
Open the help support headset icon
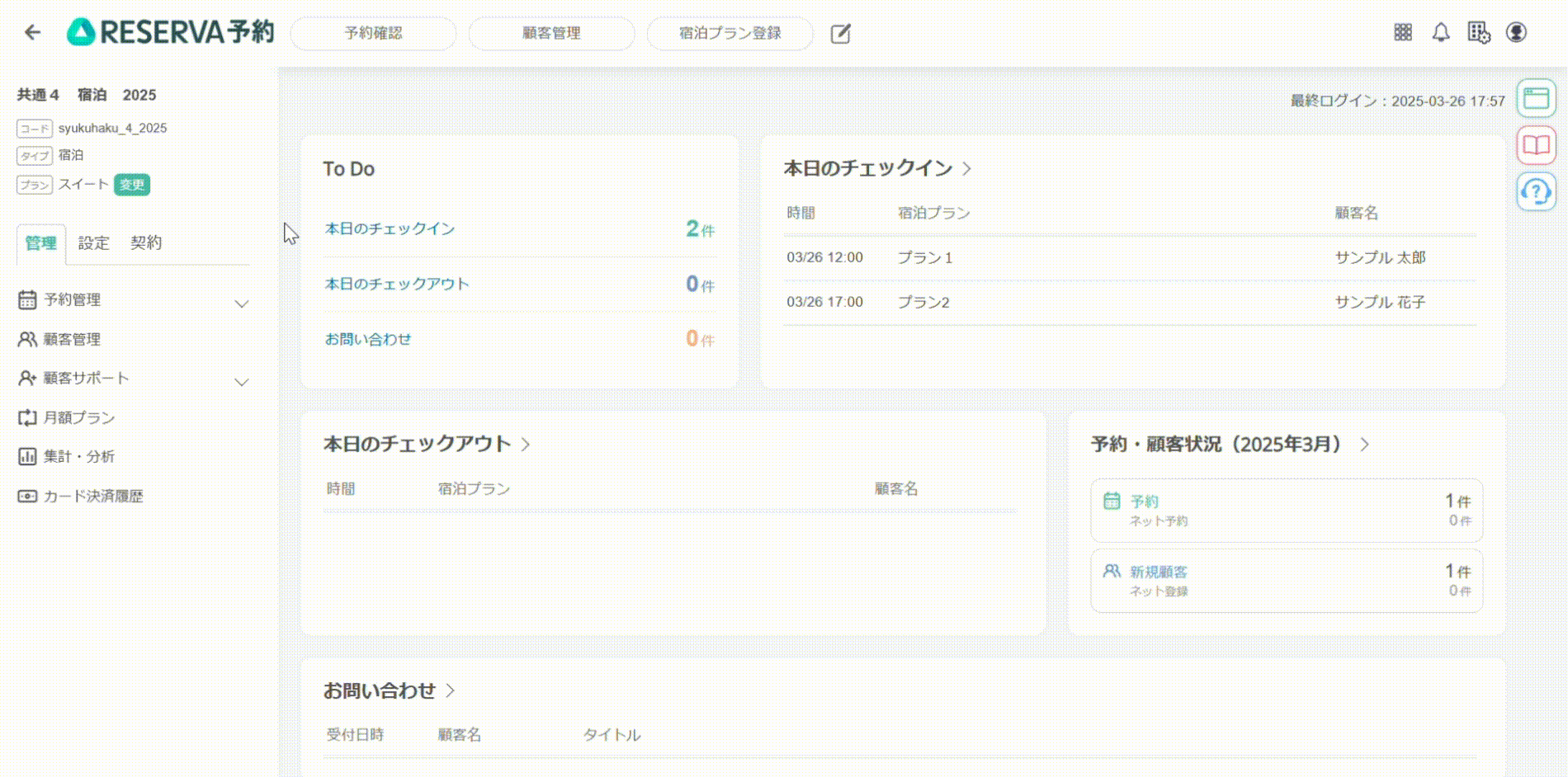pyautogui.click(x=1536, y=191)
